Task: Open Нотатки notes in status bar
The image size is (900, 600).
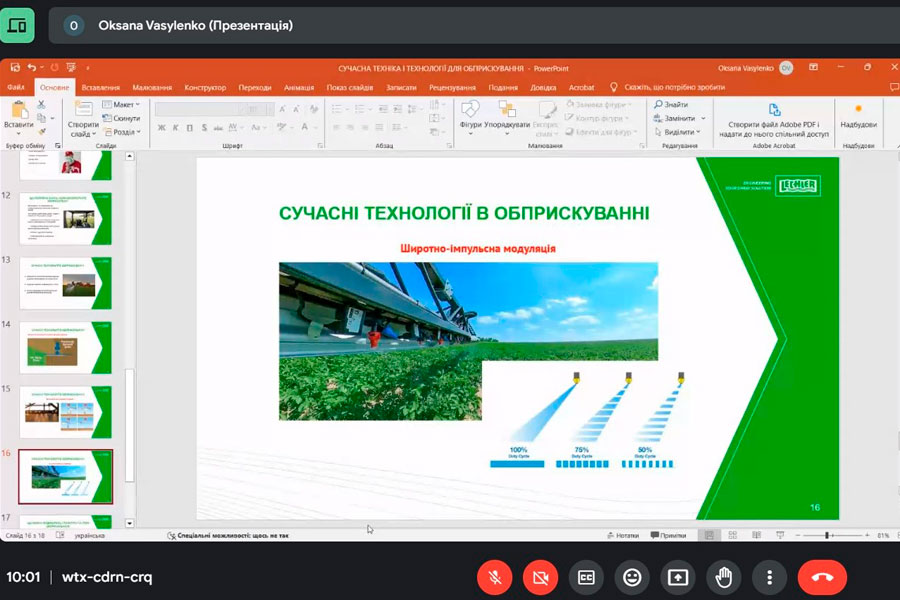Action: [622, 535]
